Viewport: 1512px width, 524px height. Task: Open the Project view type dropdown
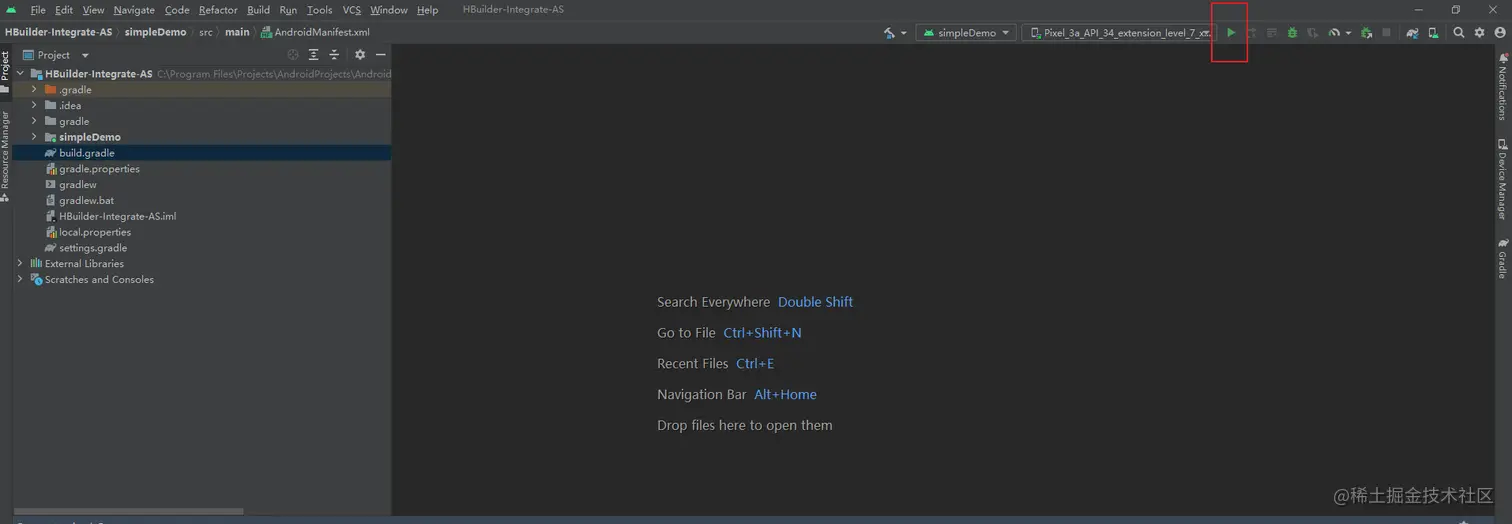(x=56, y=55)
